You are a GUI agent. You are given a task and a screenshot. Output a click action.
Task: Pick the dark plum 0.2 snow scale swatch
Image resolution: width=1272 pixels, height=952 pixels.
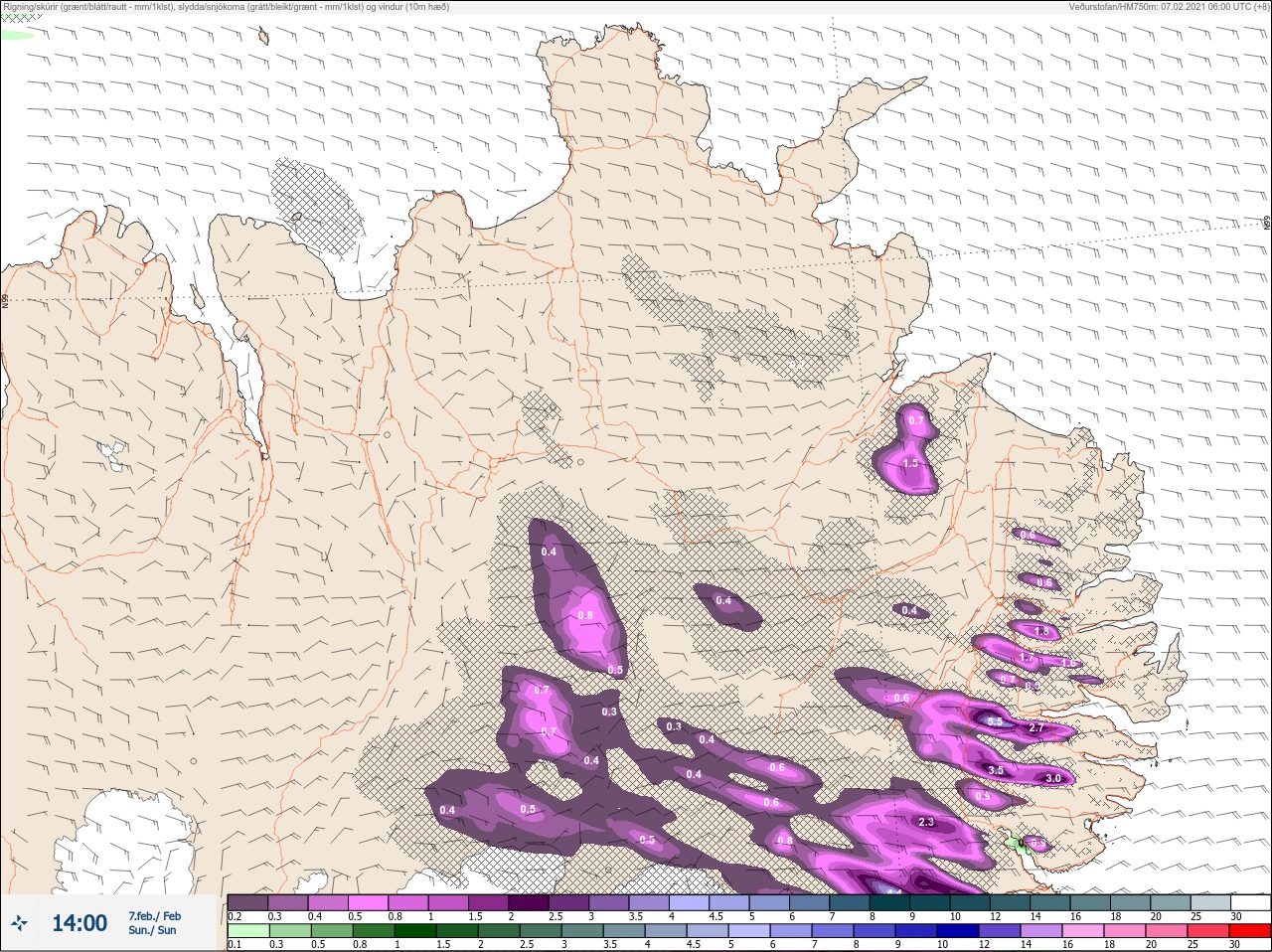(247, 902)
